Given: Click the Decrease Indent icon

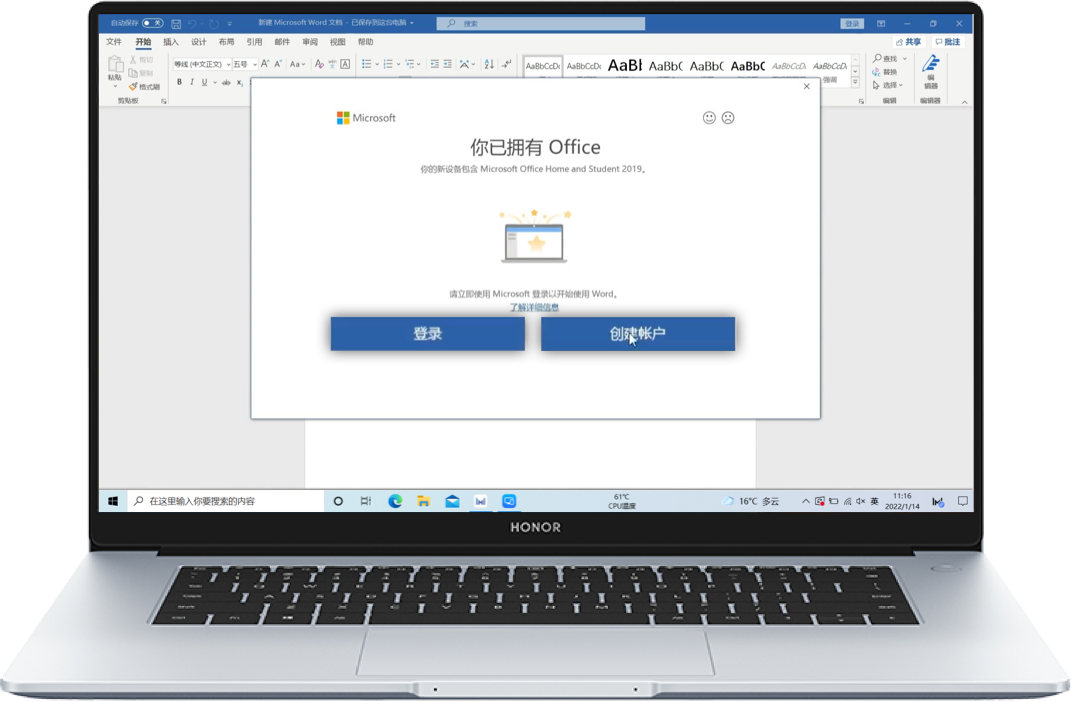Looking at the screenshot, I should coord(434,64).
